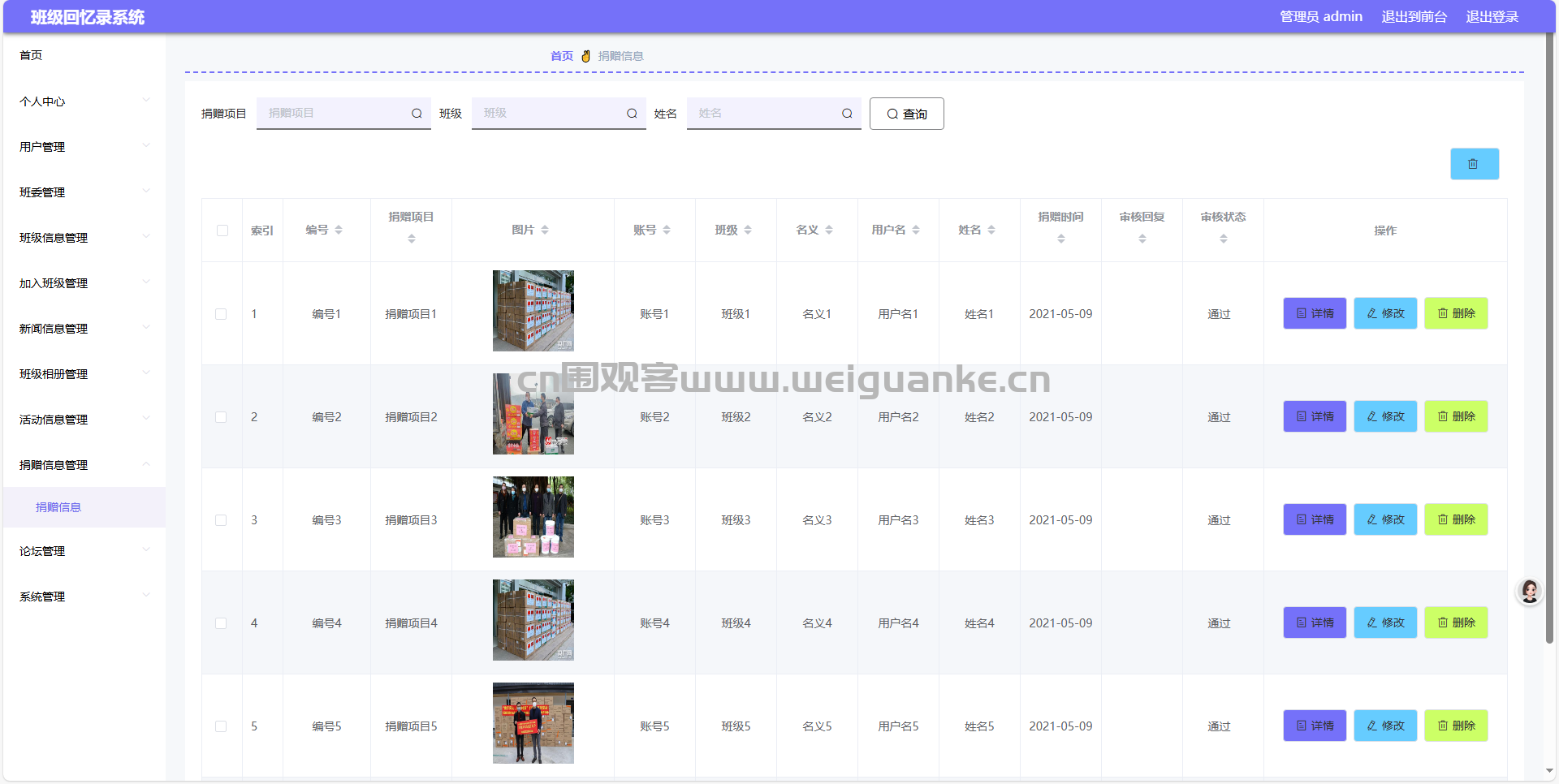Click the blue trash batch-delete icon button

[x=1475, y=164]
